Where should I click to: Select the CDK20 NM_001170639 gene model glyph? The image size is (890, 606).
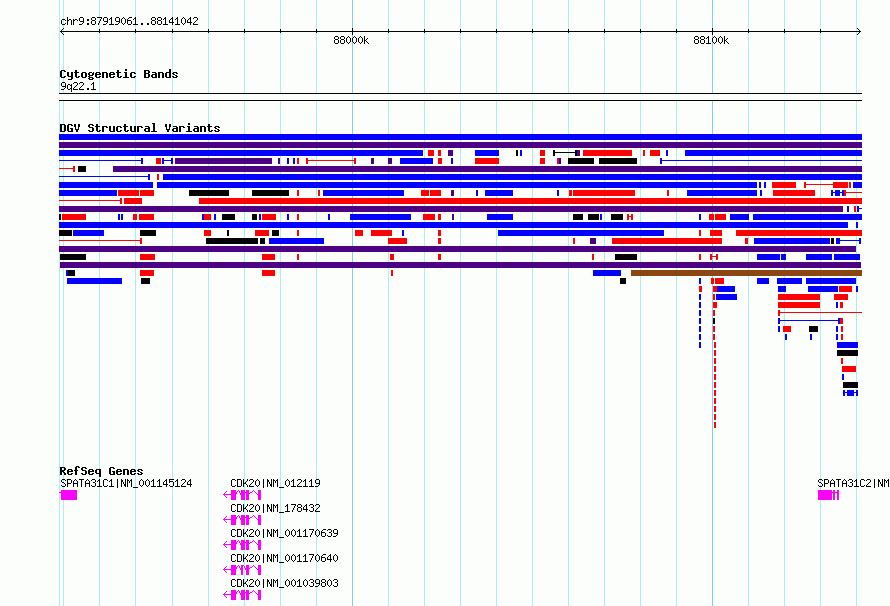[242, 545]
